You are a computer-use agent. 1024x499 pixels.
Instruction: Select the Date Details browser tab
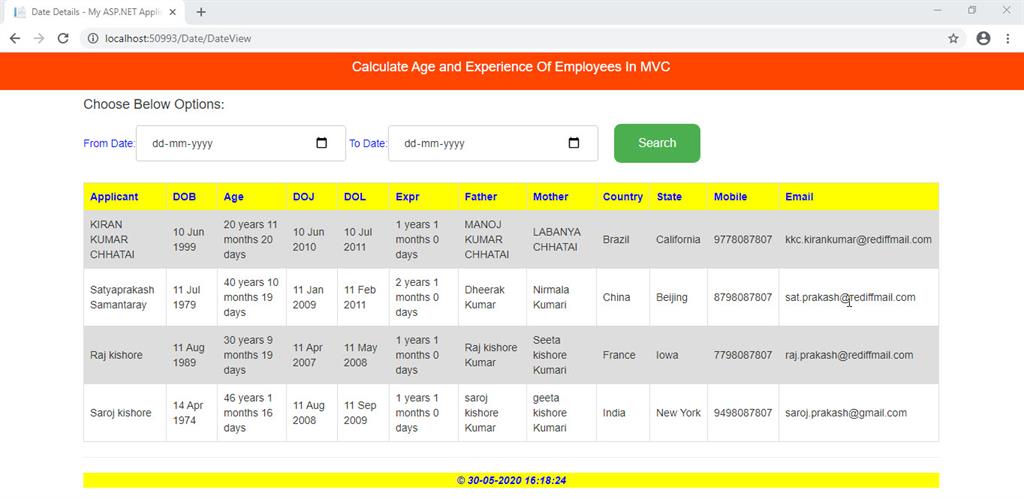[x=95, y=12]
